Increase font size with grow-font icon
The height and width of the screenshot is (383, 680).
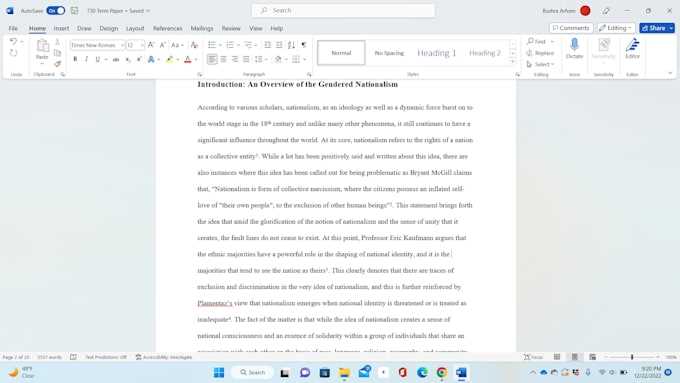click(151, 45)
